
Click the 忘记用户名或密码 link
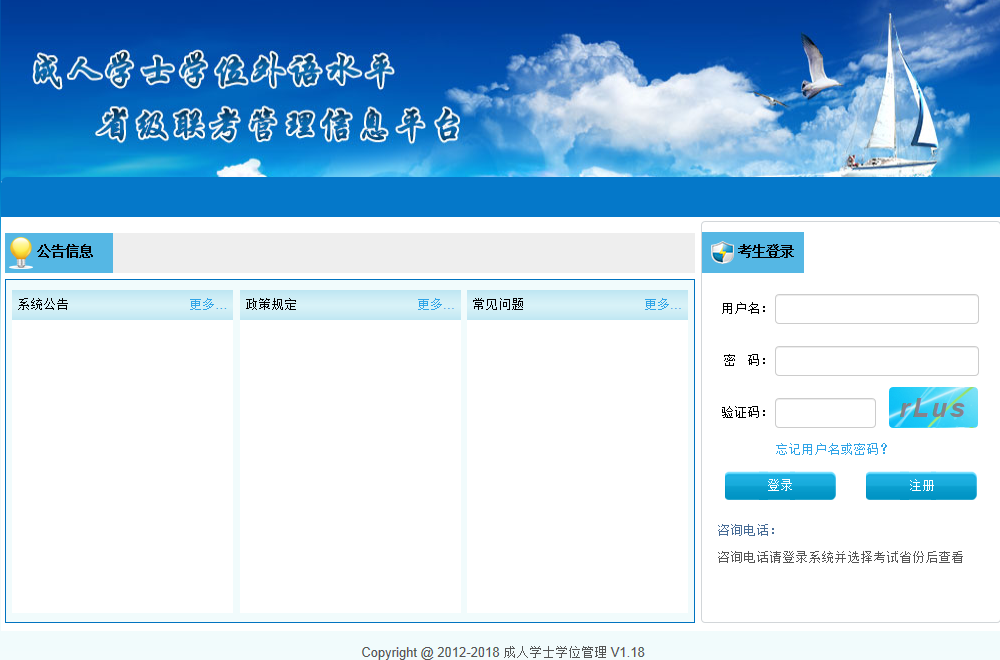(x=828, y=449)
